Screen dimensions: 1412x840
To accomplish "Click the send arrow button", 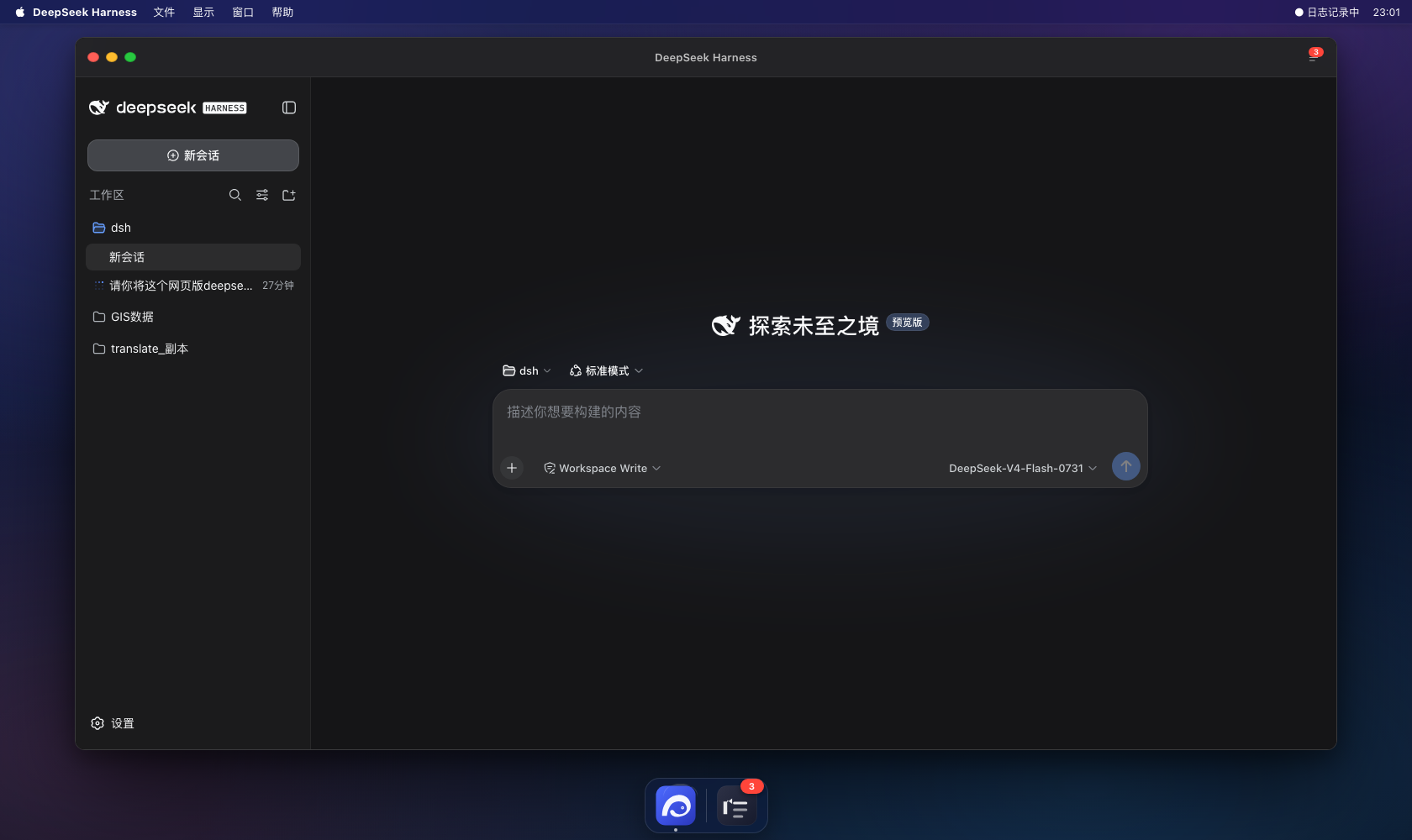I will (1126, 466).
